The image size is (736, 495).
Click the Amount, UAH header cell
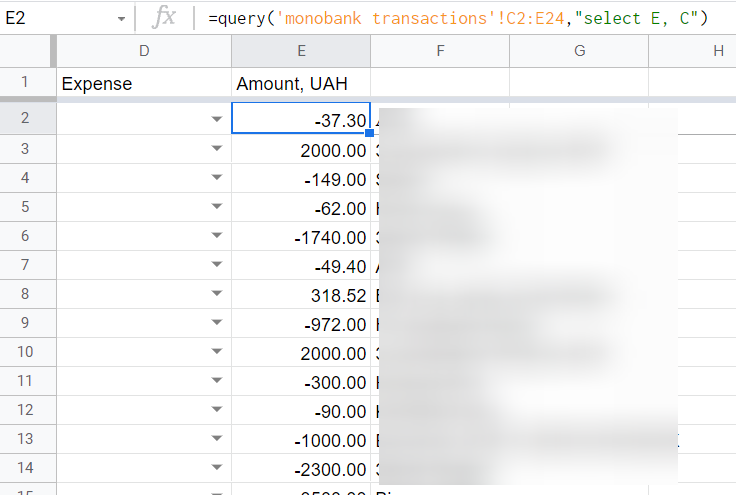click(301, 84)
